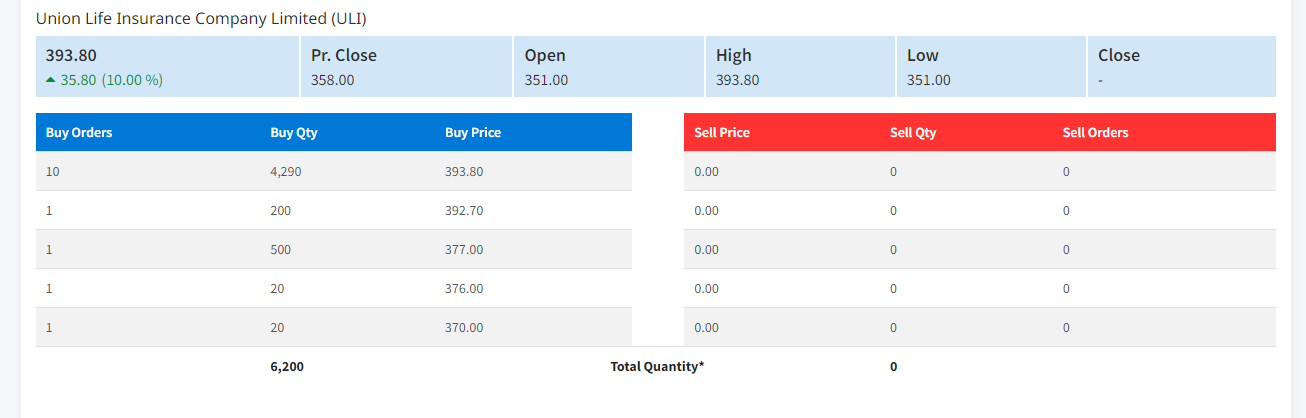The image size is (1306, 418).
Task: Click the 377.00 buy price row
Action: 464,249
